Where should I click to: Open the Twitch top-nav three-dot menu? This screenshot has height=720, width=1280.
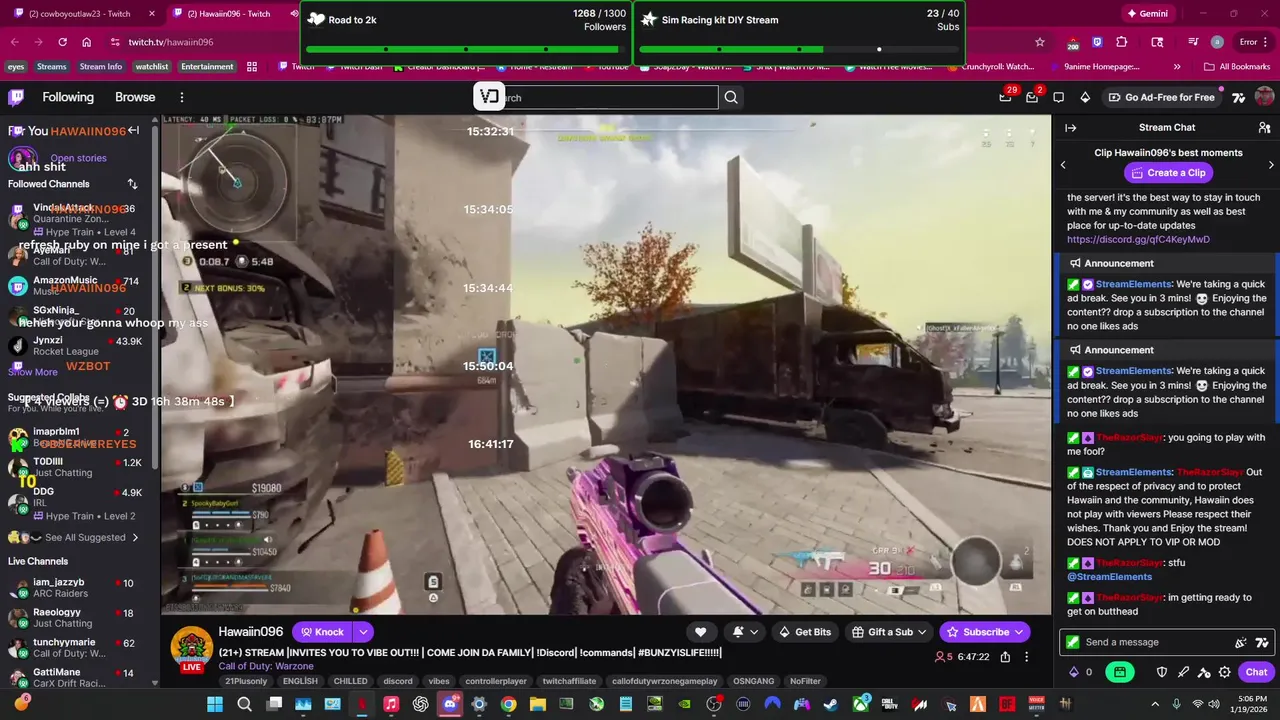coord(182,97)
